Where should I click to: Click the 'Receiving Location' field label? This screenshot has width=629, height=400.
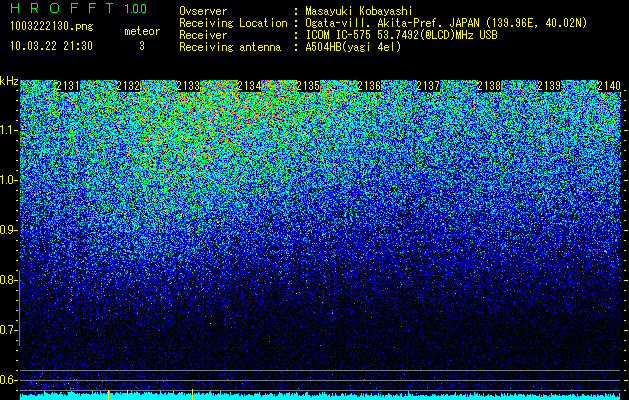click(233, 23)
